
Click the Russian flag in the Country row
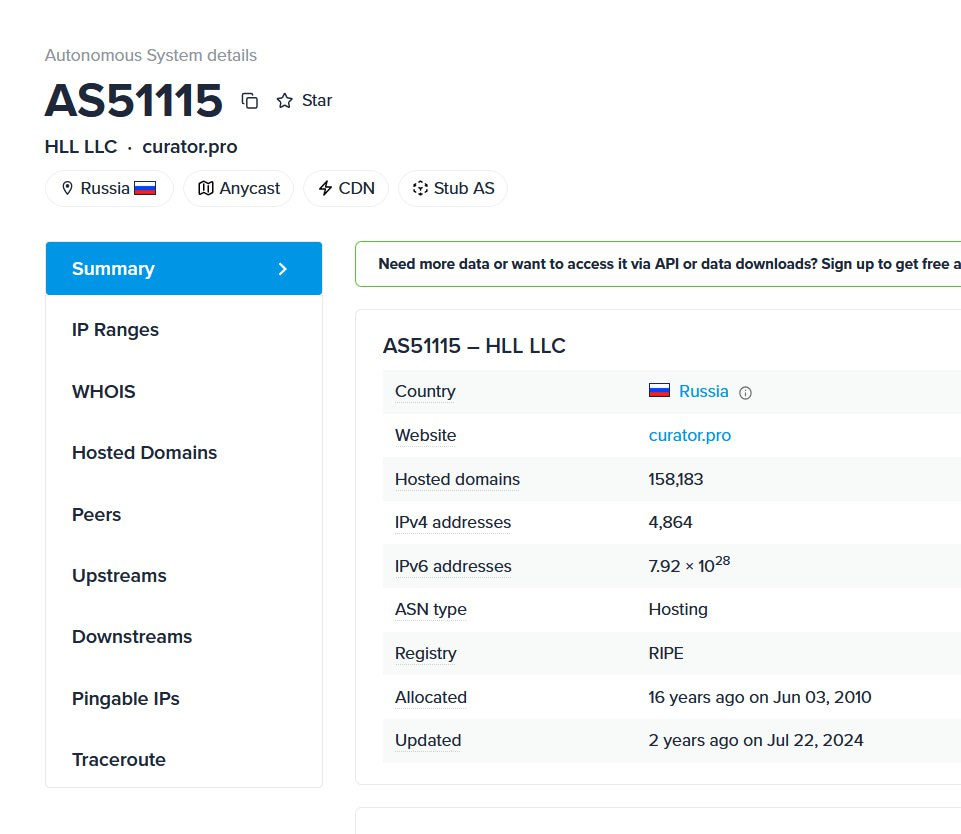659,390
